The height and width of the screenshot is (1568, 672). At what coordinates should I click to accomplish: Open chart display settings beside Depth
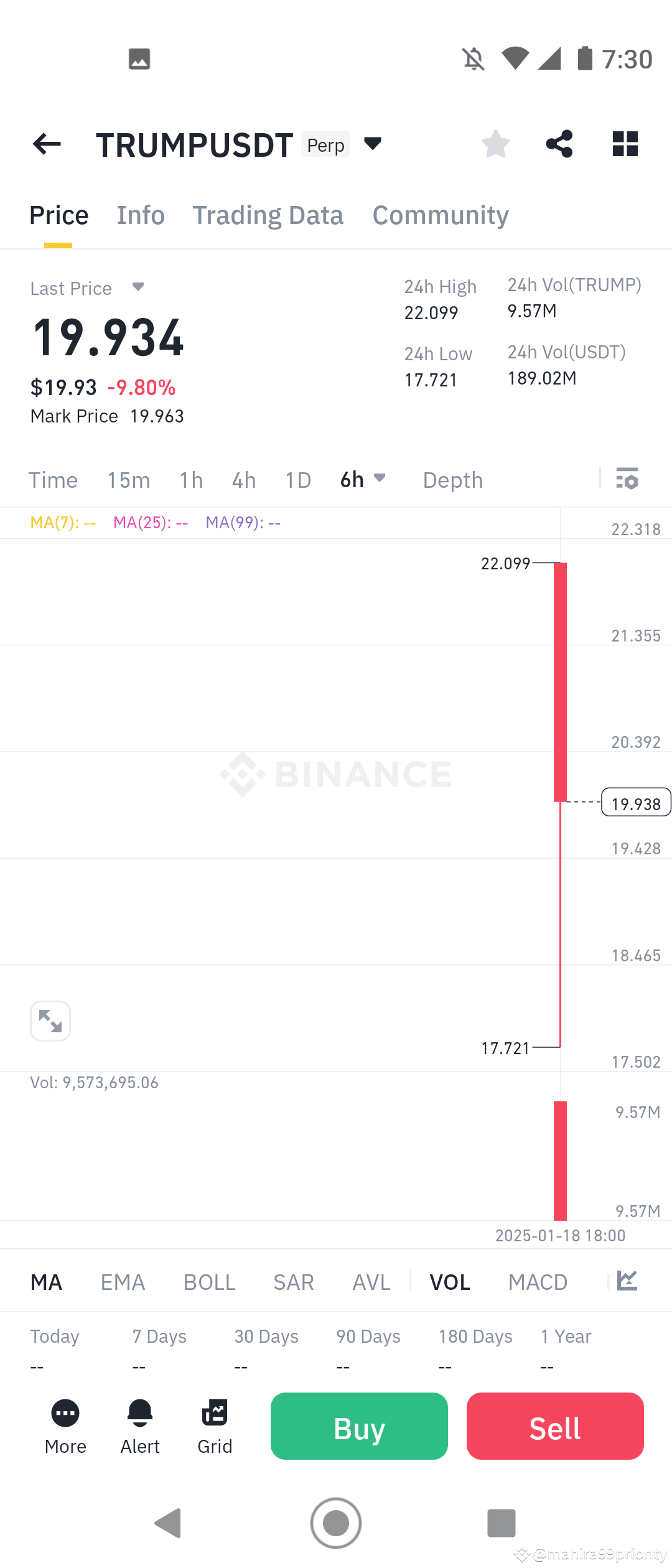(627, 480)
